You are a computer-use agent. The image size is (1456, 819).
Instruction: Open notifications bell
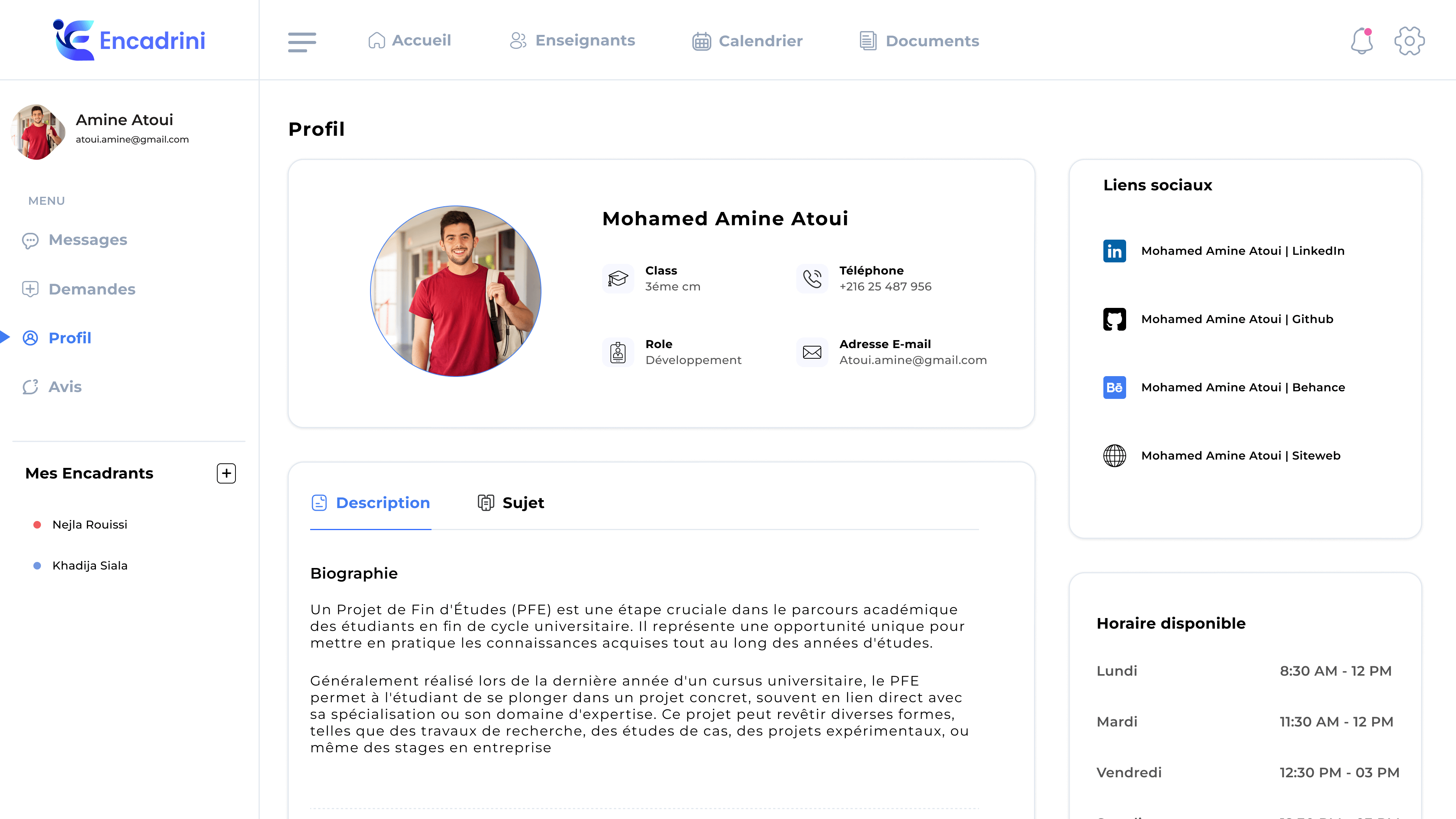tap(1362, 41)
